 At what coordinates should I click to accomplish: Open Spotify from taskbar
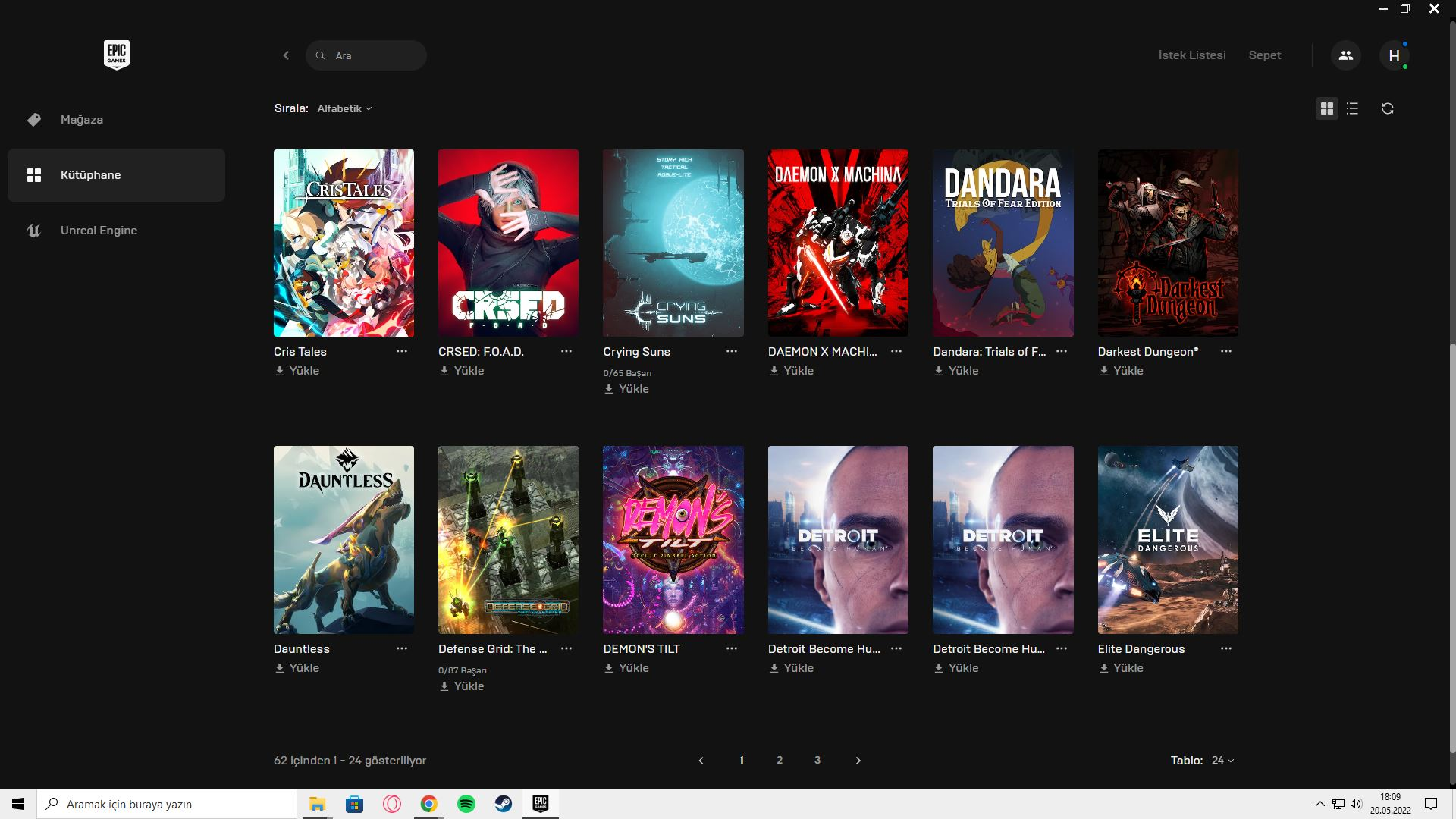(466, 804)
